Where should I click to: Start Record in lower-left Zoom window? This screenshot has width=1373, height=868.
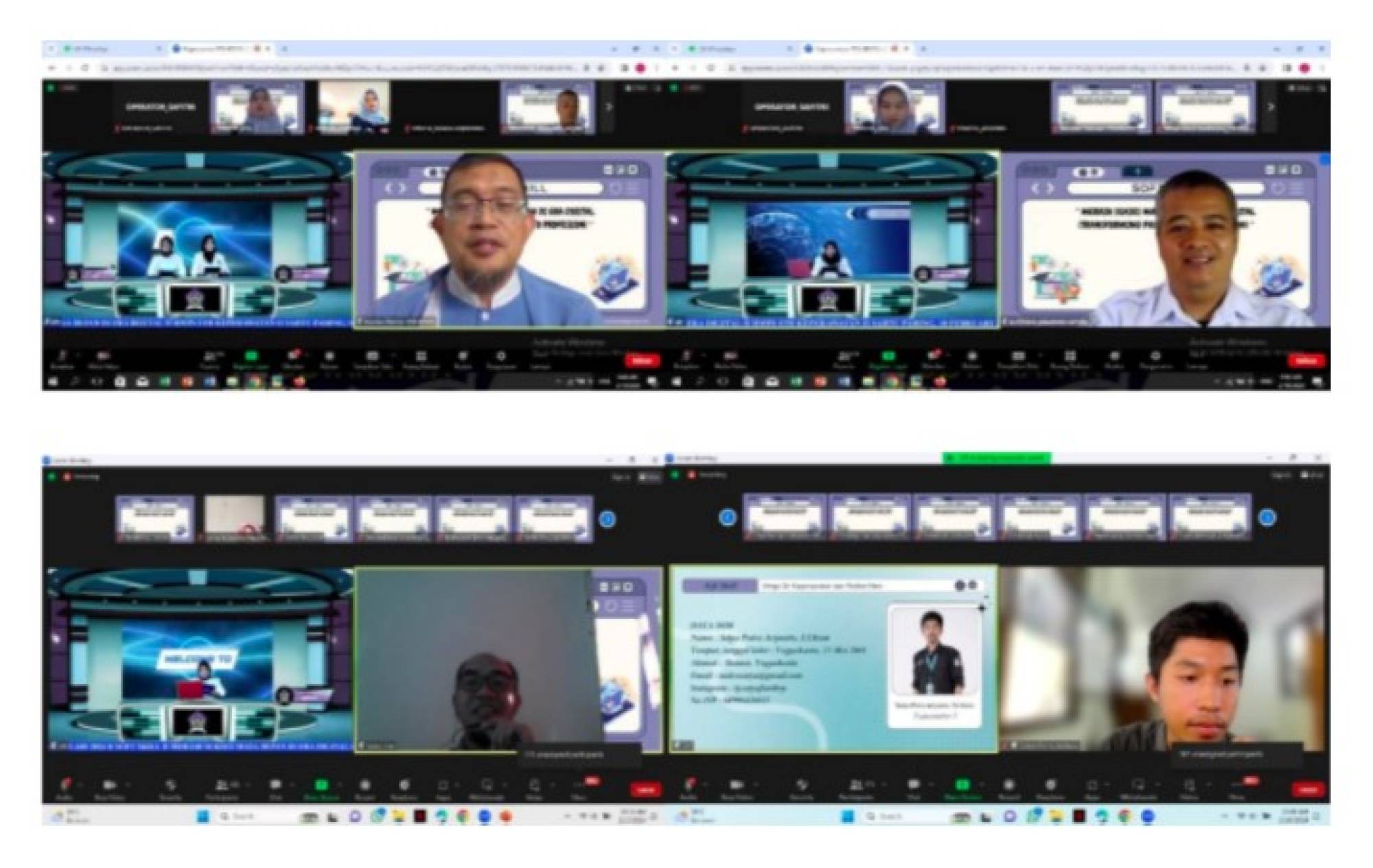point(365,786)
